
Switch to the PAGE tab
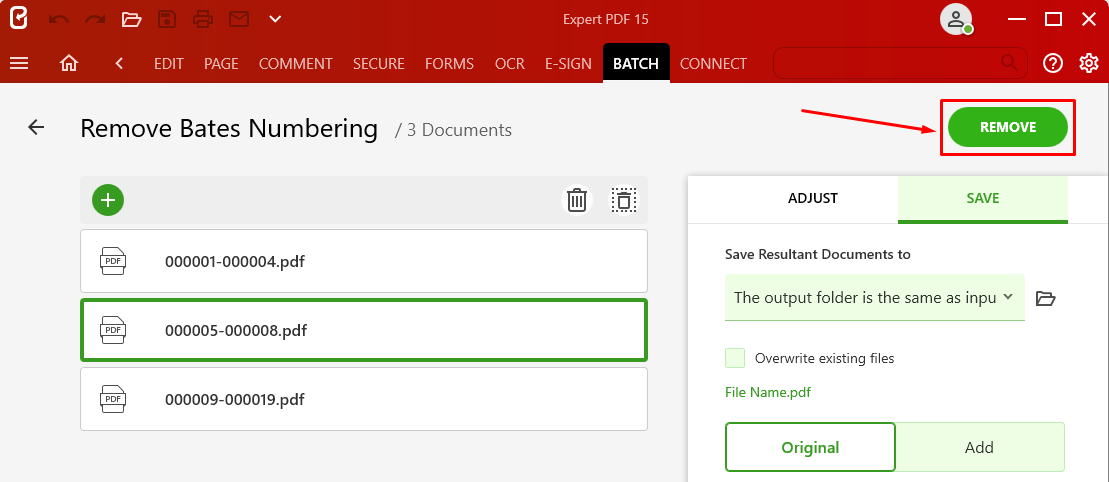221,64
